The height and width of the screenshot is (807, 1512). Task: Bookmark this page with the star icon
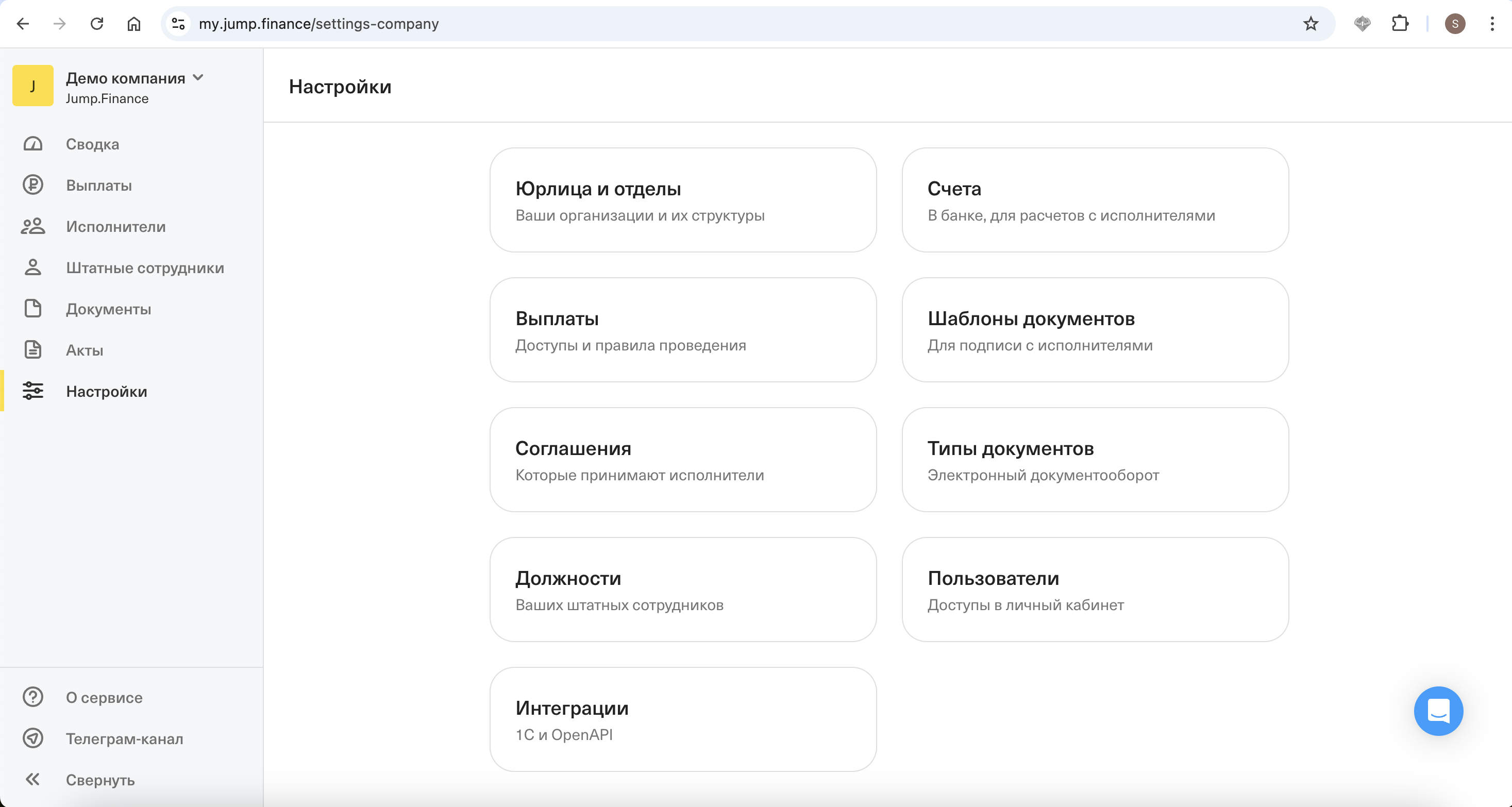tap(1311, 24)
